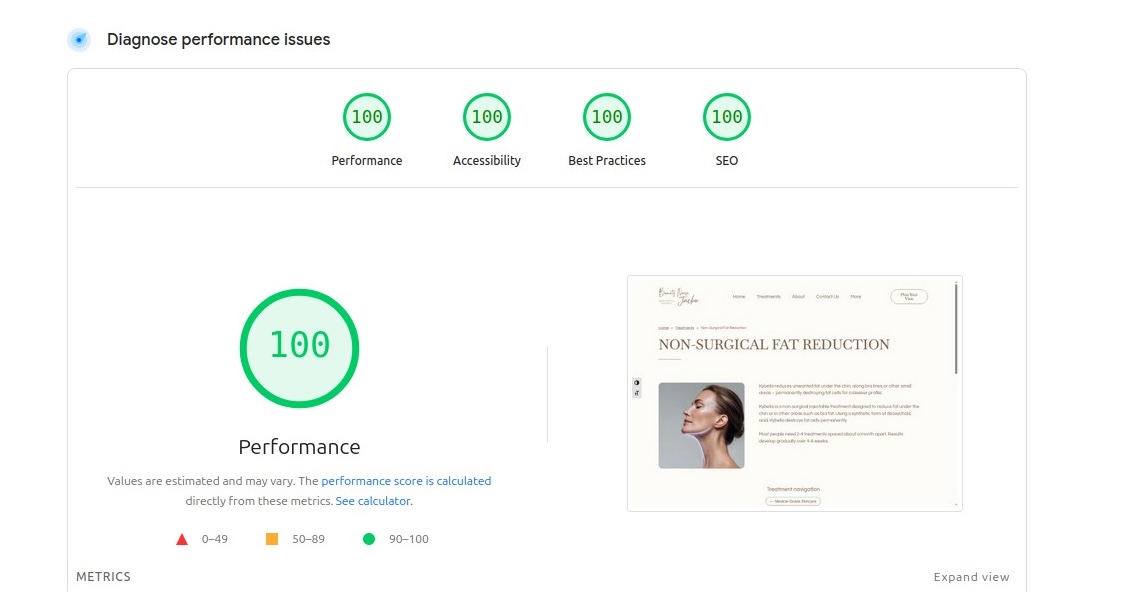The width and height of the screenshot is (1123, 592).
Task: Select Home in the preview navigation bar
Action: click(739, 297)
